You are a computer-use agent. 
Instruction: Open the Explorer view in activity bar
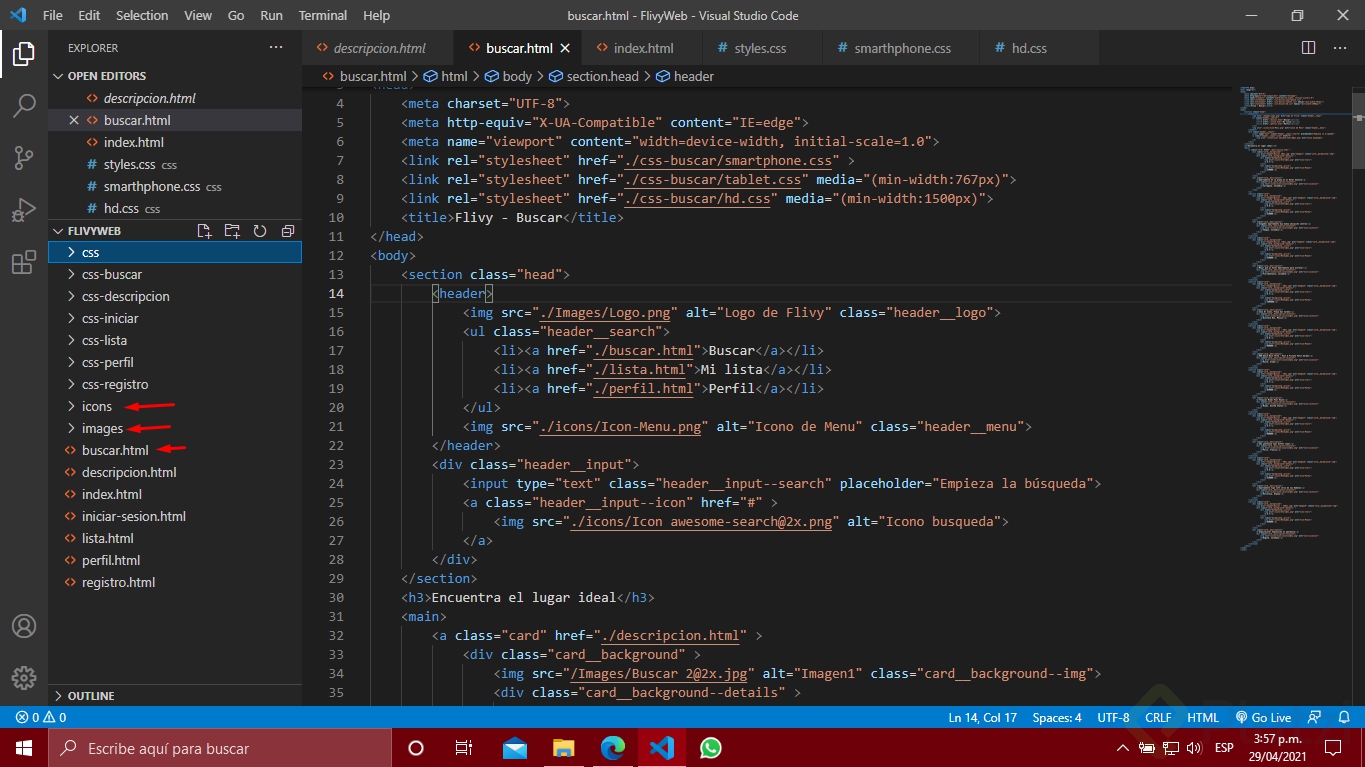click(24, 53)
